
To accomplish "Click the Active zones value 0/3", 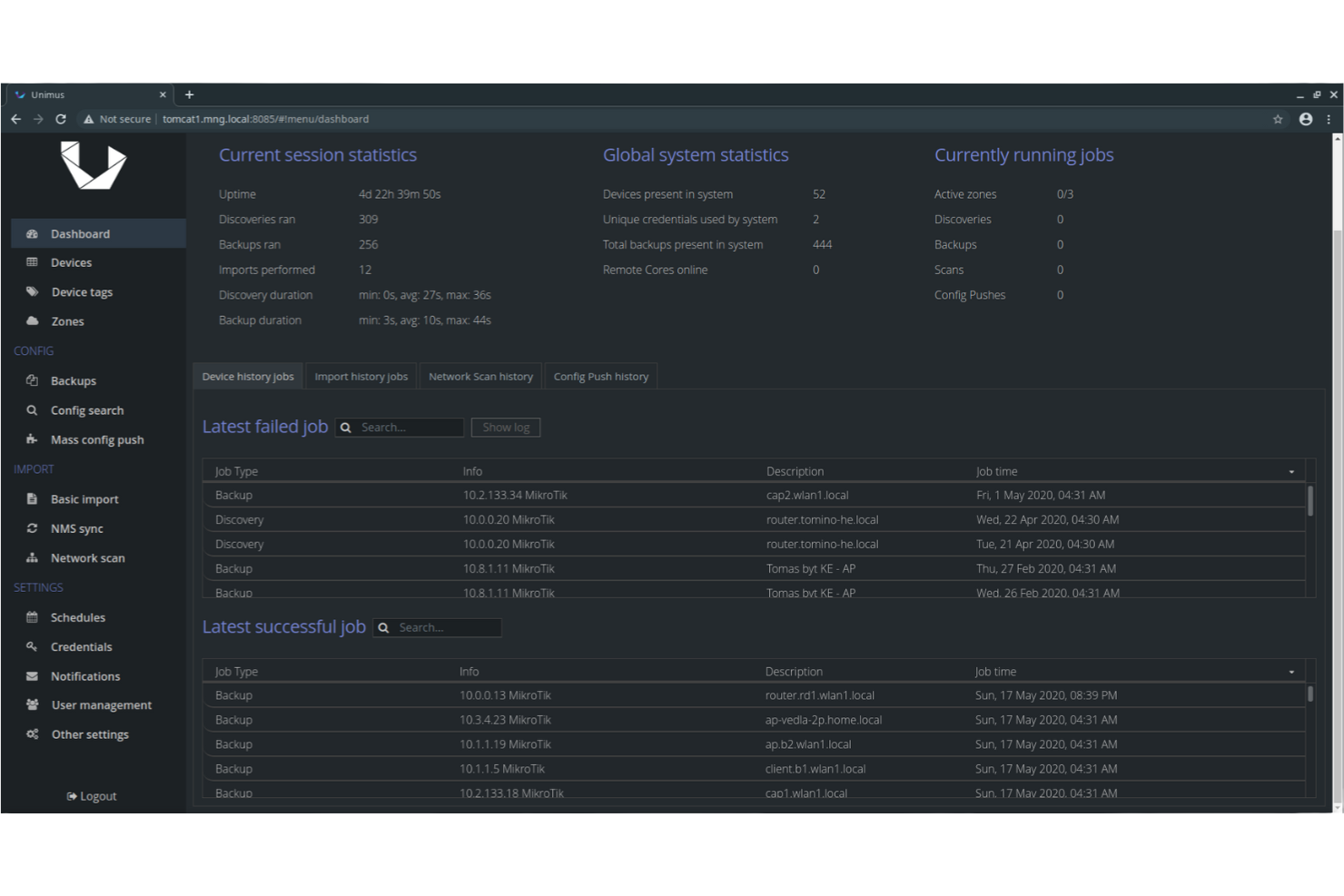I will coord(1065,194).
